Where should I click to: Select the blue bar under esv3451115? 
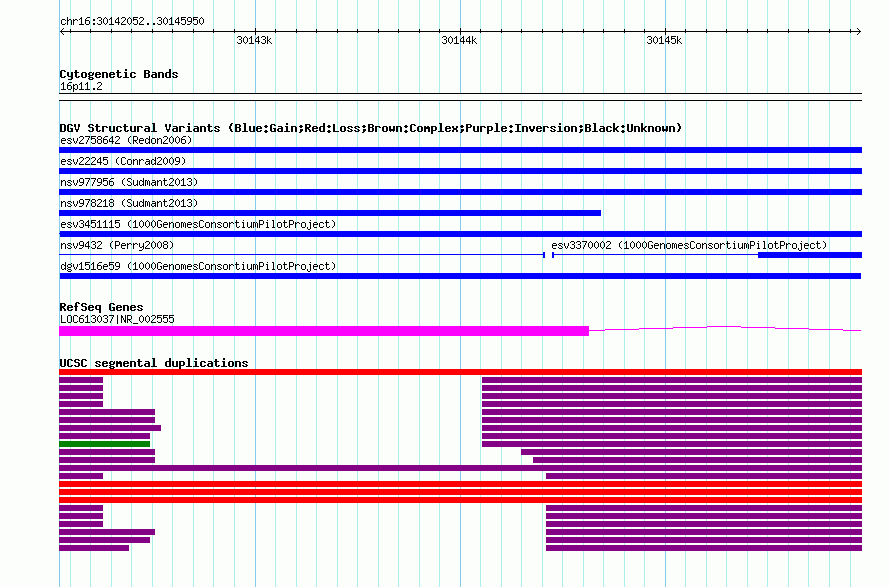coord(460,234)
